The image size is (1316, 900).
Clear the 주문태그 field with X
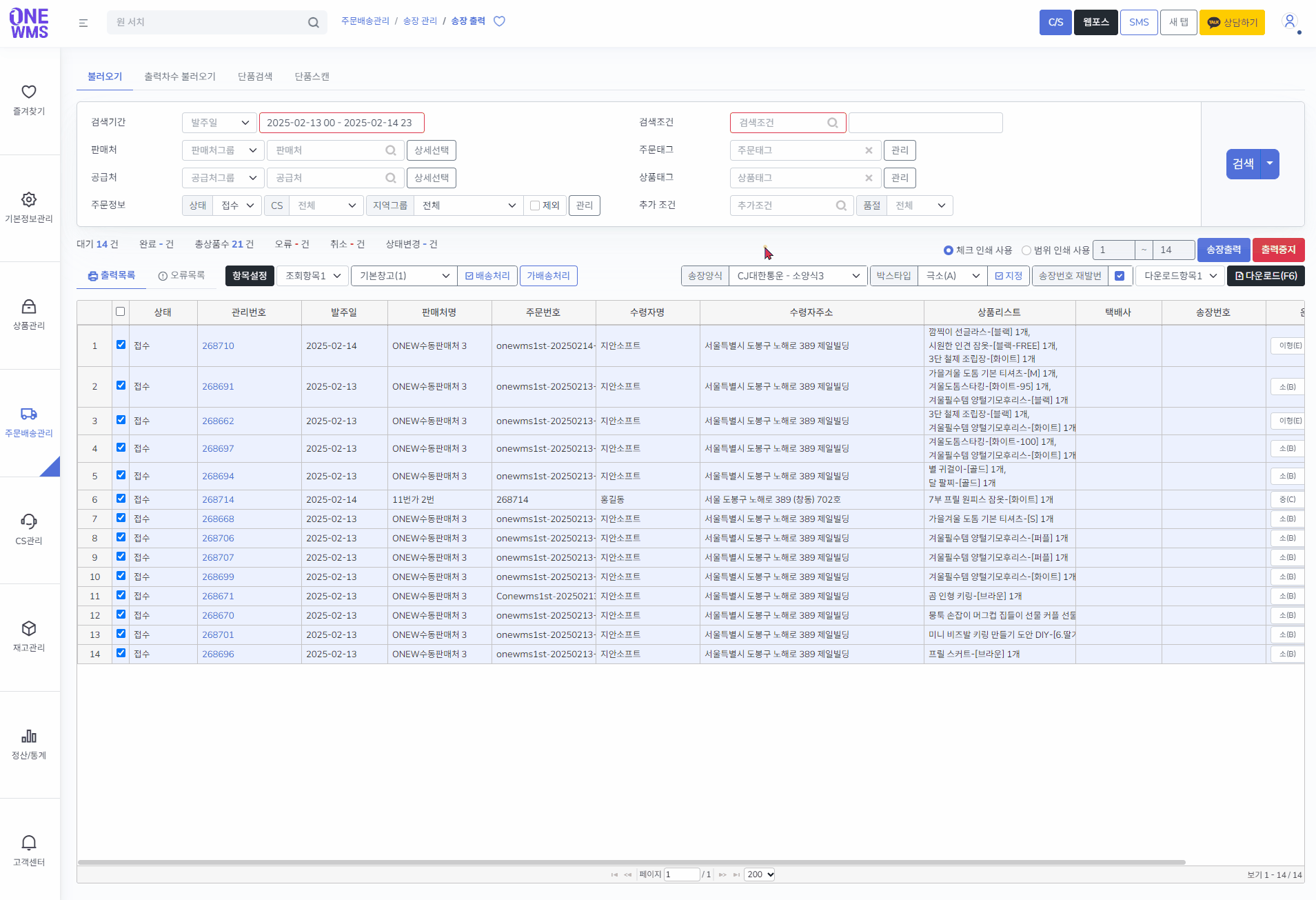pos(869,150)
